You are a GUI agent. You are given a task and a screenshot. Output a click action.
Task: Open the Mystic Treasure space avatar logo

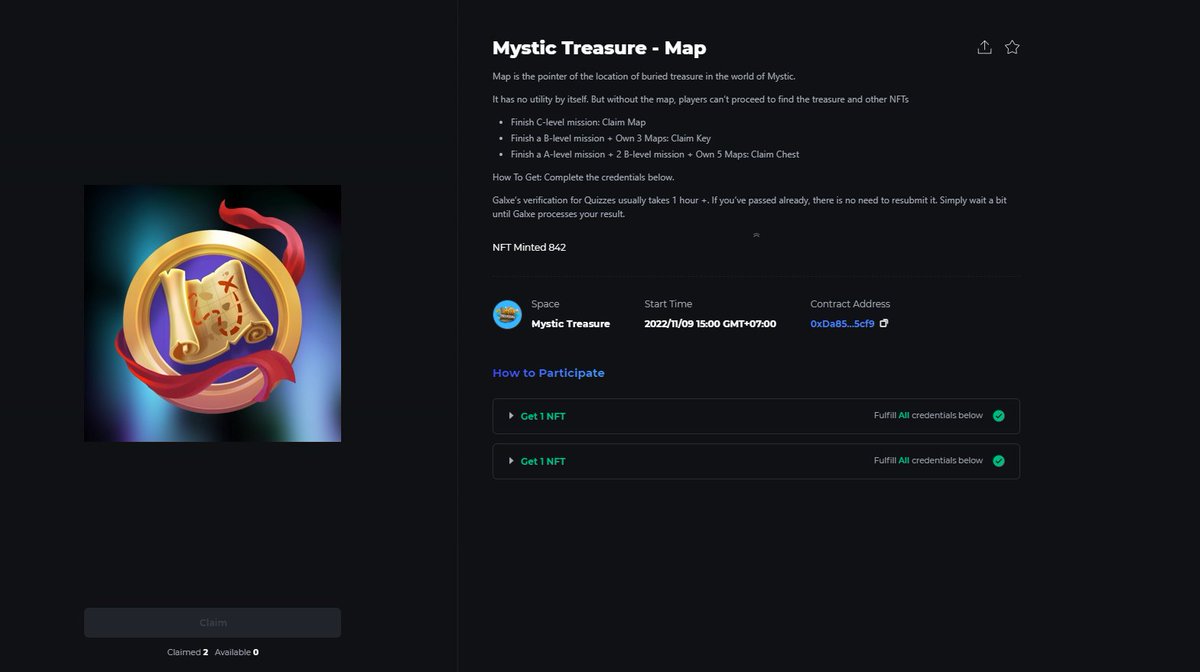[x=506, y=314]
